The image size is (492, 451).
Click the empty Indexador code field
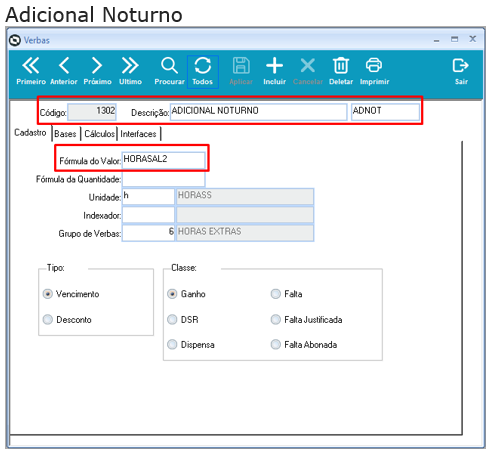click(148, 215)
